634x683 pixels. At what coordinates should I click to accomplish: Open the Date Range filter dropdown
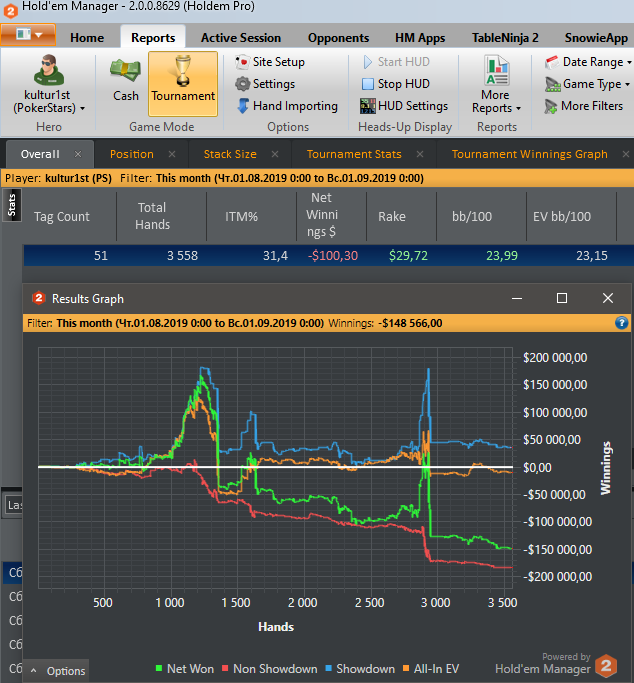588,62
